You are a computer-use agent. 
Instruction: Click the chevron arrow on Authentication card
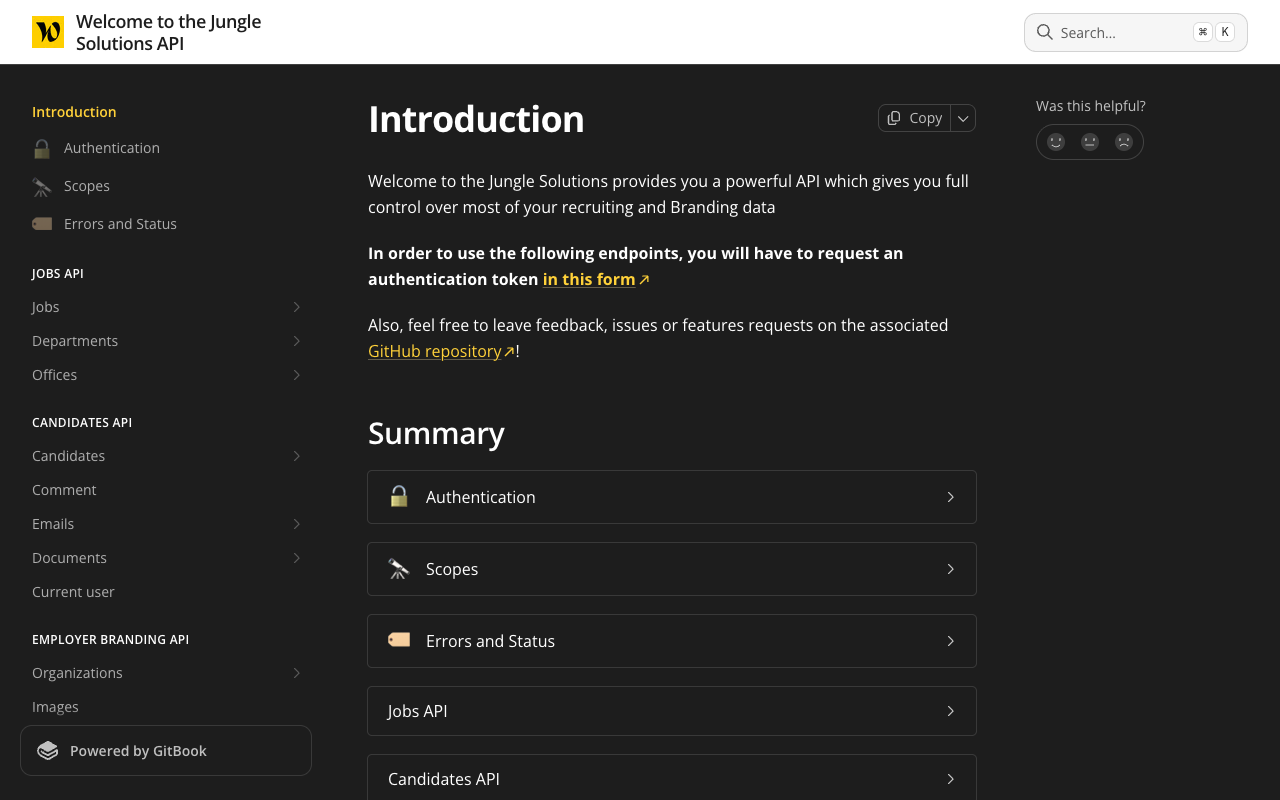[951, 497]
